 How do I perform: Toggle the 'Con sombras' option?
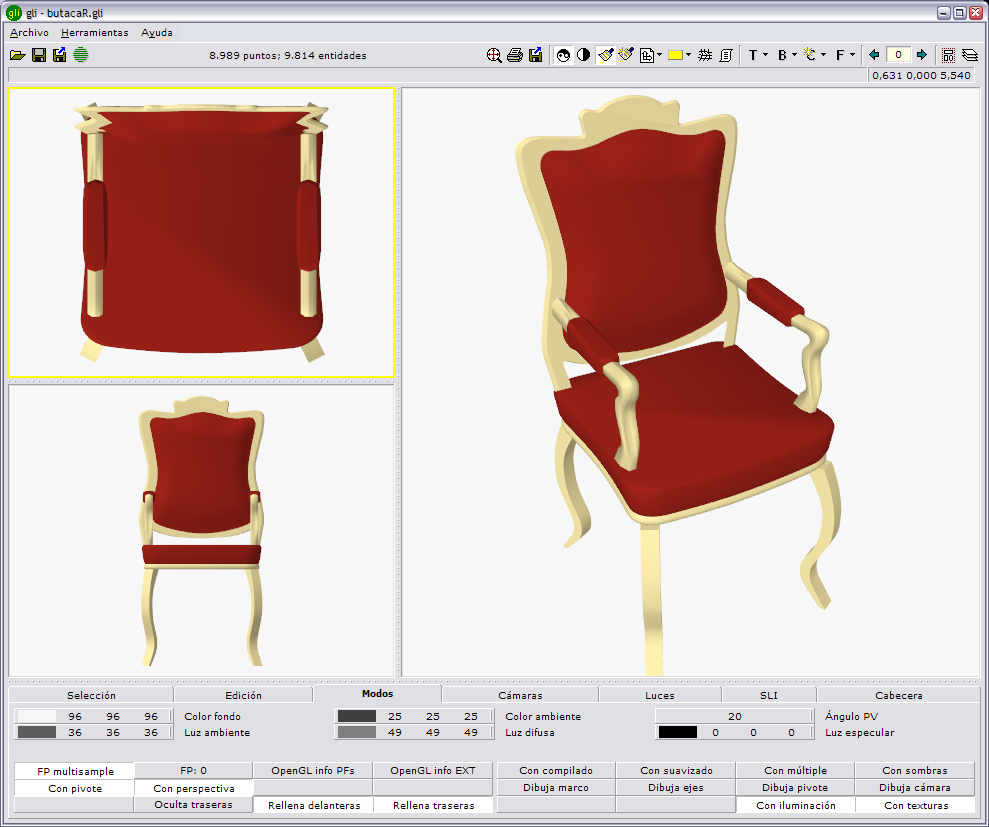[915, 771]
